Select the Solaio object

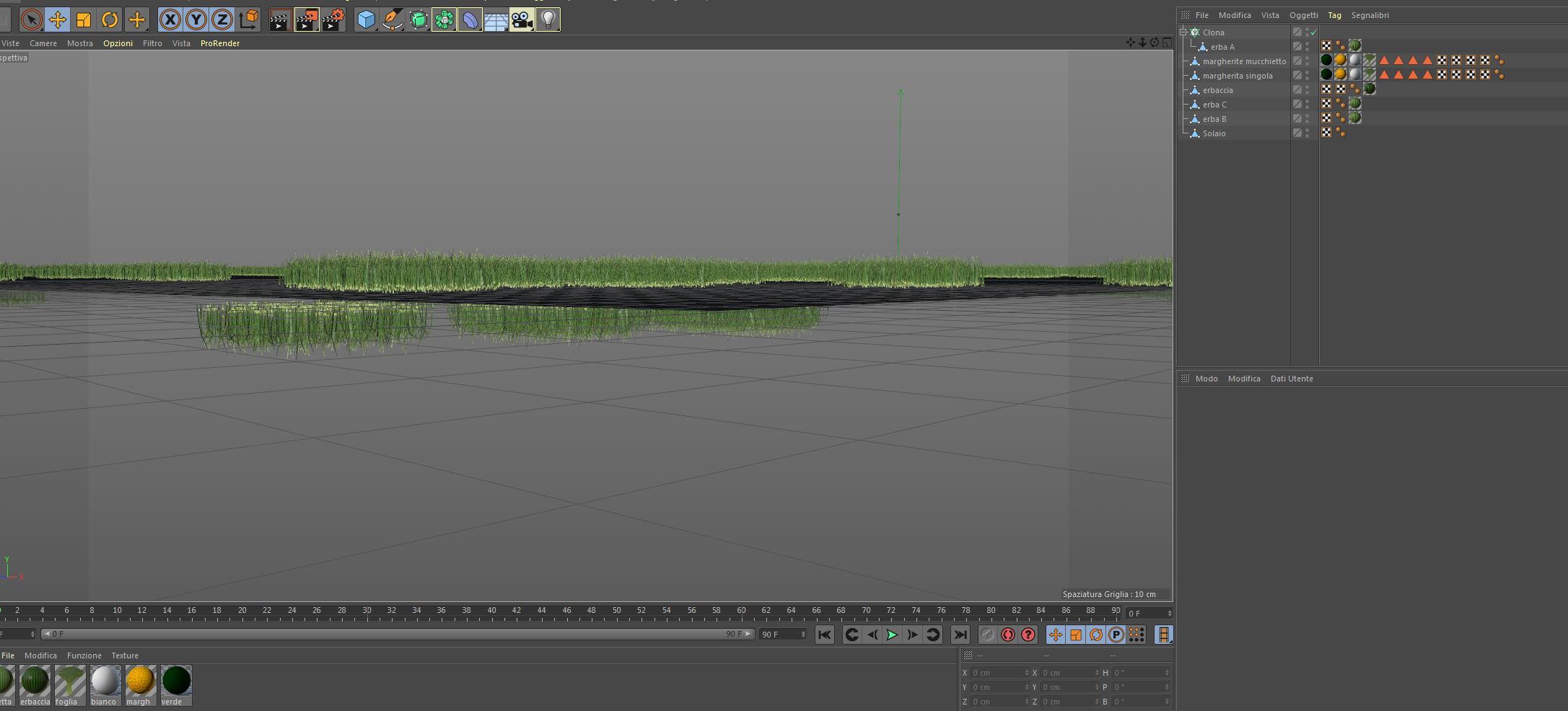tap(1214, 133)
